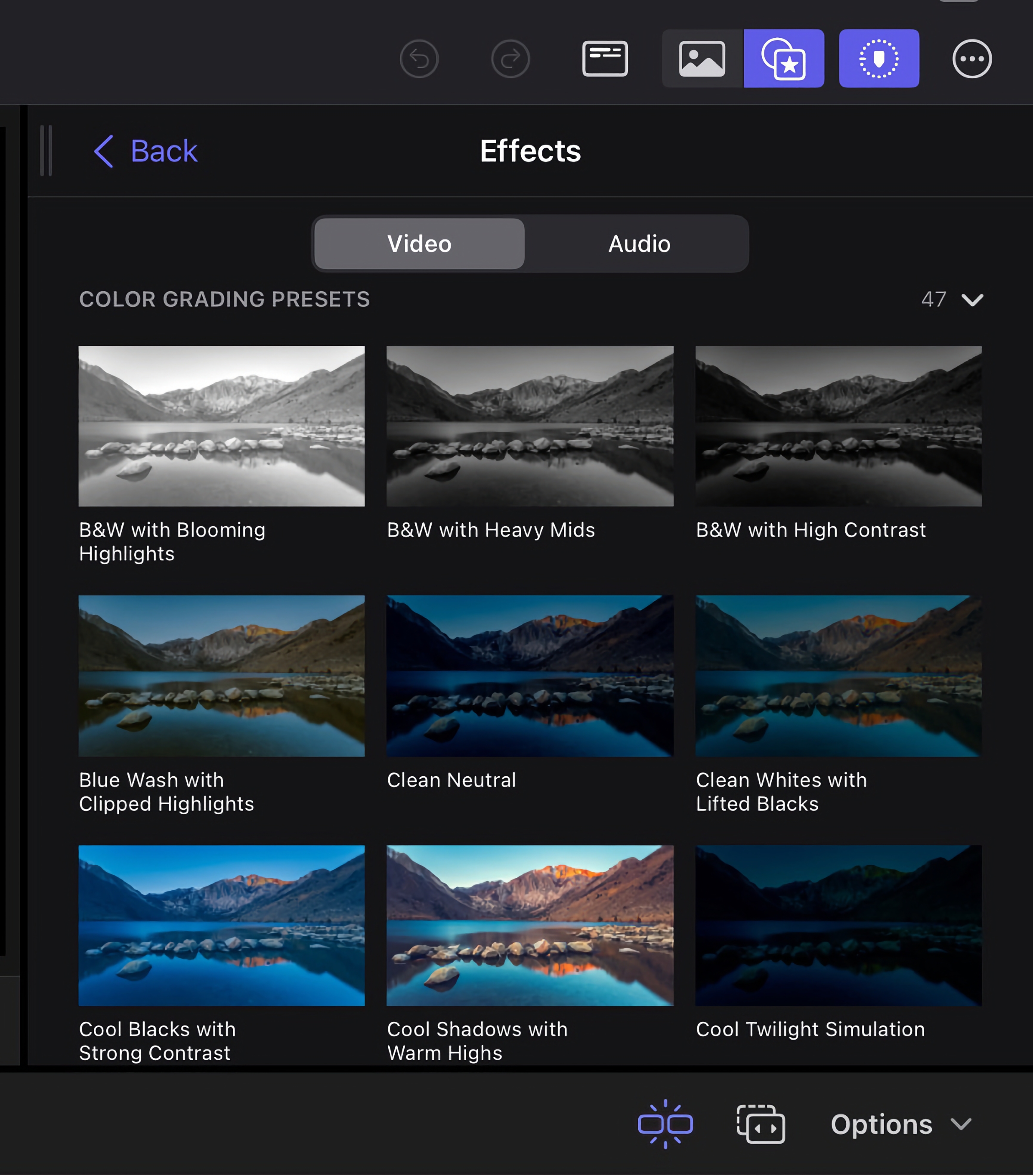Collapse the Color Grading Presets section

(973, 300)
